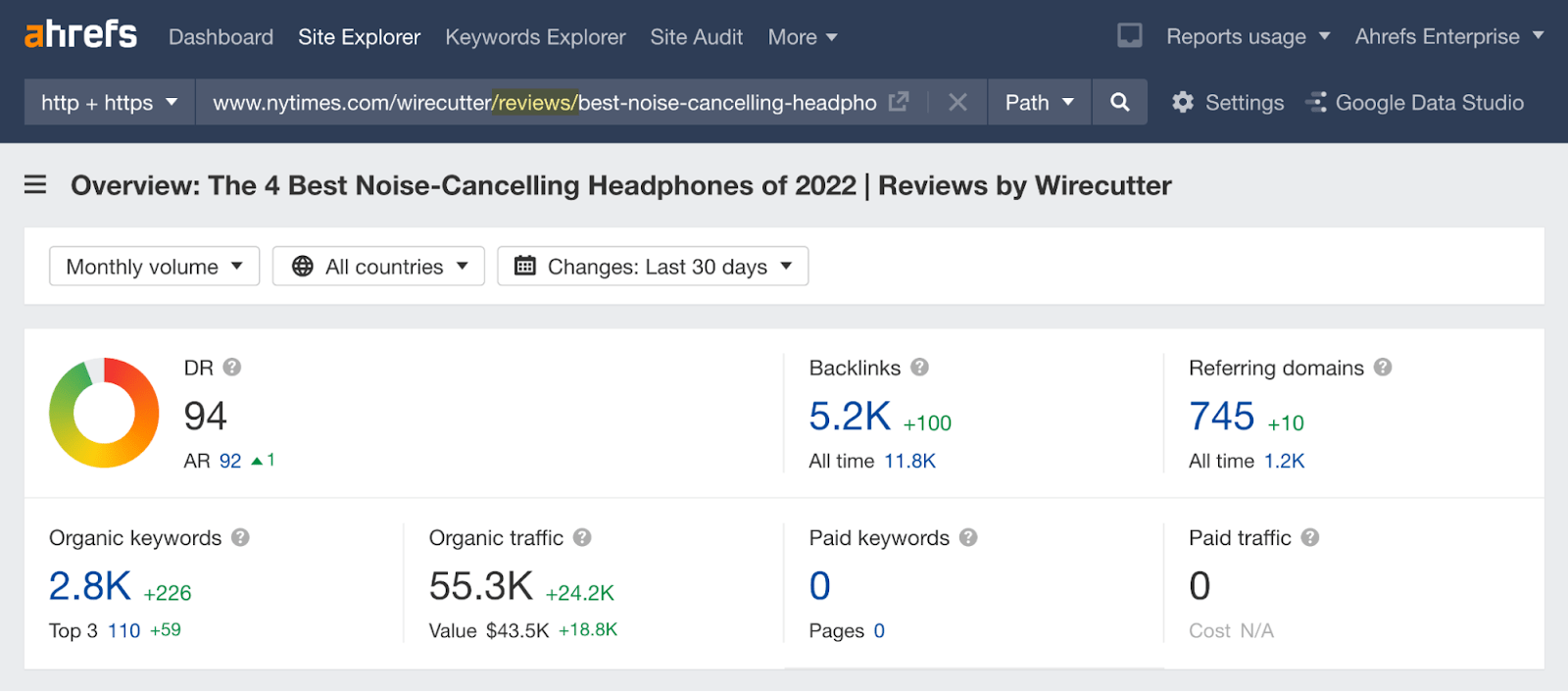The width and height of the screenshot is (1568, 692).
Task: Open Settings gear icon
Action: 1183,102
